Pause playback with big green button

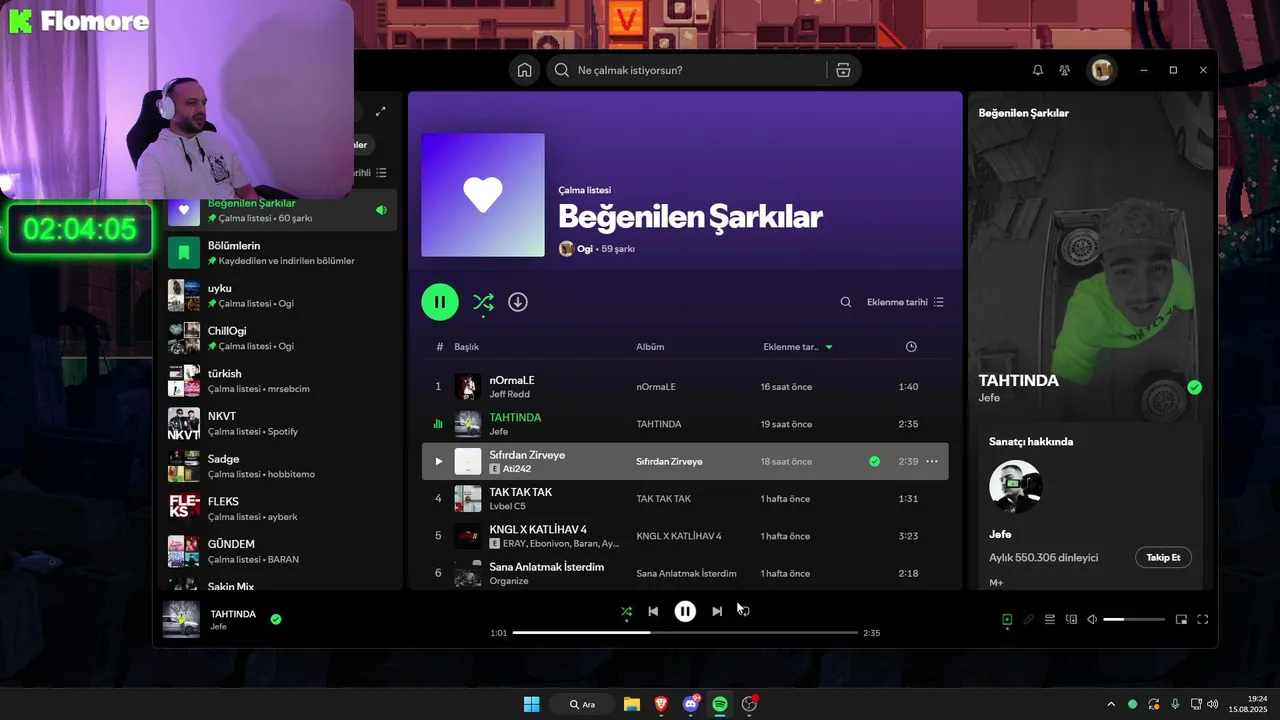[x=440, y=302]
